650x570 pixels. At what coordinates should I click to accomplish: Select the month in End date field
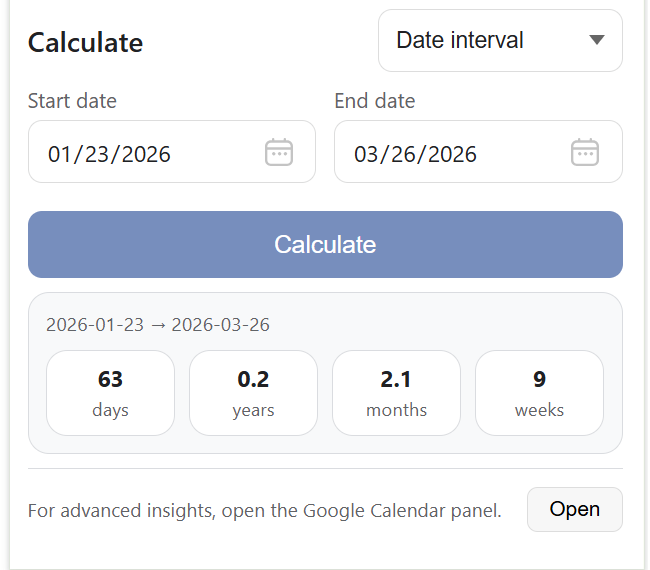tap(367, 154)
